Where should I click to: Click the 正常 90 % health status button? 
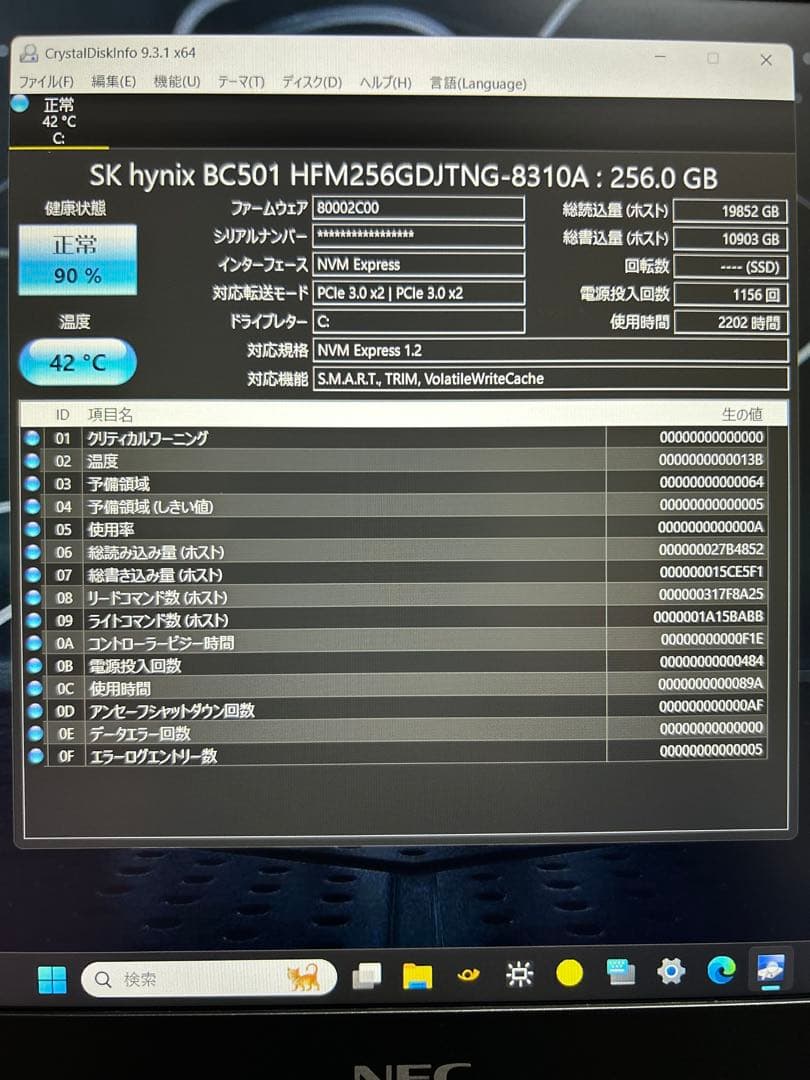tap(77, 260)
